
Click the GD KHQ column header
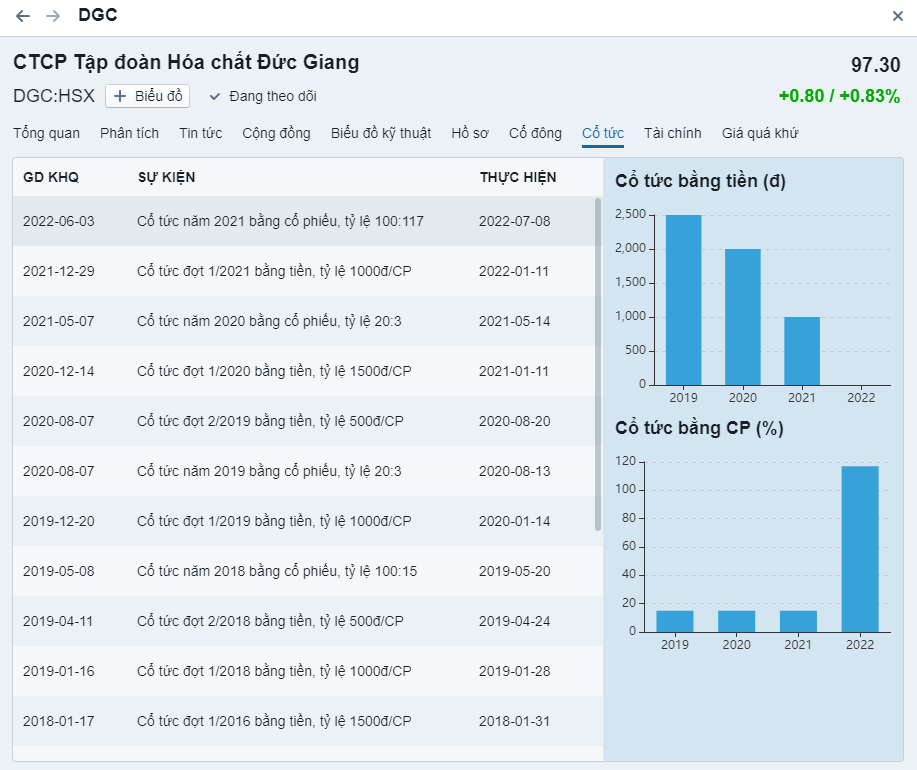[x=50, y=177]
